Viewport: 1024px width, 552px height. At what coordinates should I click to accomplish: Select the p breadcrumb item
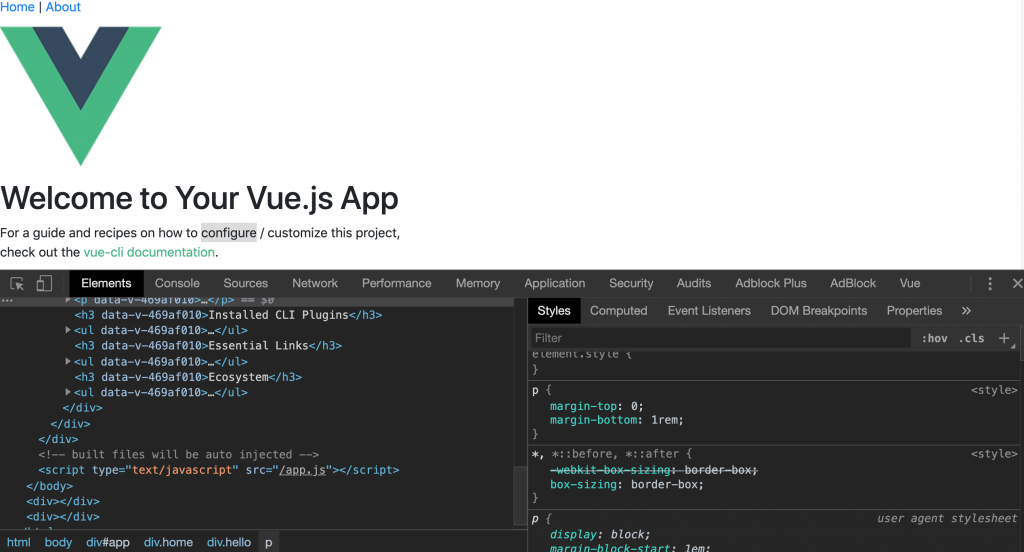coord(268,542)
